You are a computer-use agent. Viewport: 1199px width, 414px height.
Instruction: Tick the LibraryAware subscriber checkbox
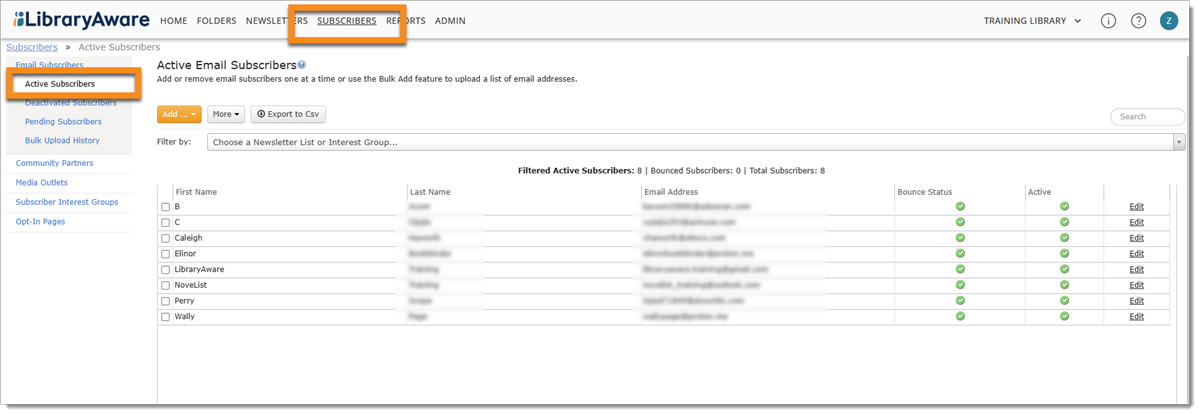(x=165, y=270)
